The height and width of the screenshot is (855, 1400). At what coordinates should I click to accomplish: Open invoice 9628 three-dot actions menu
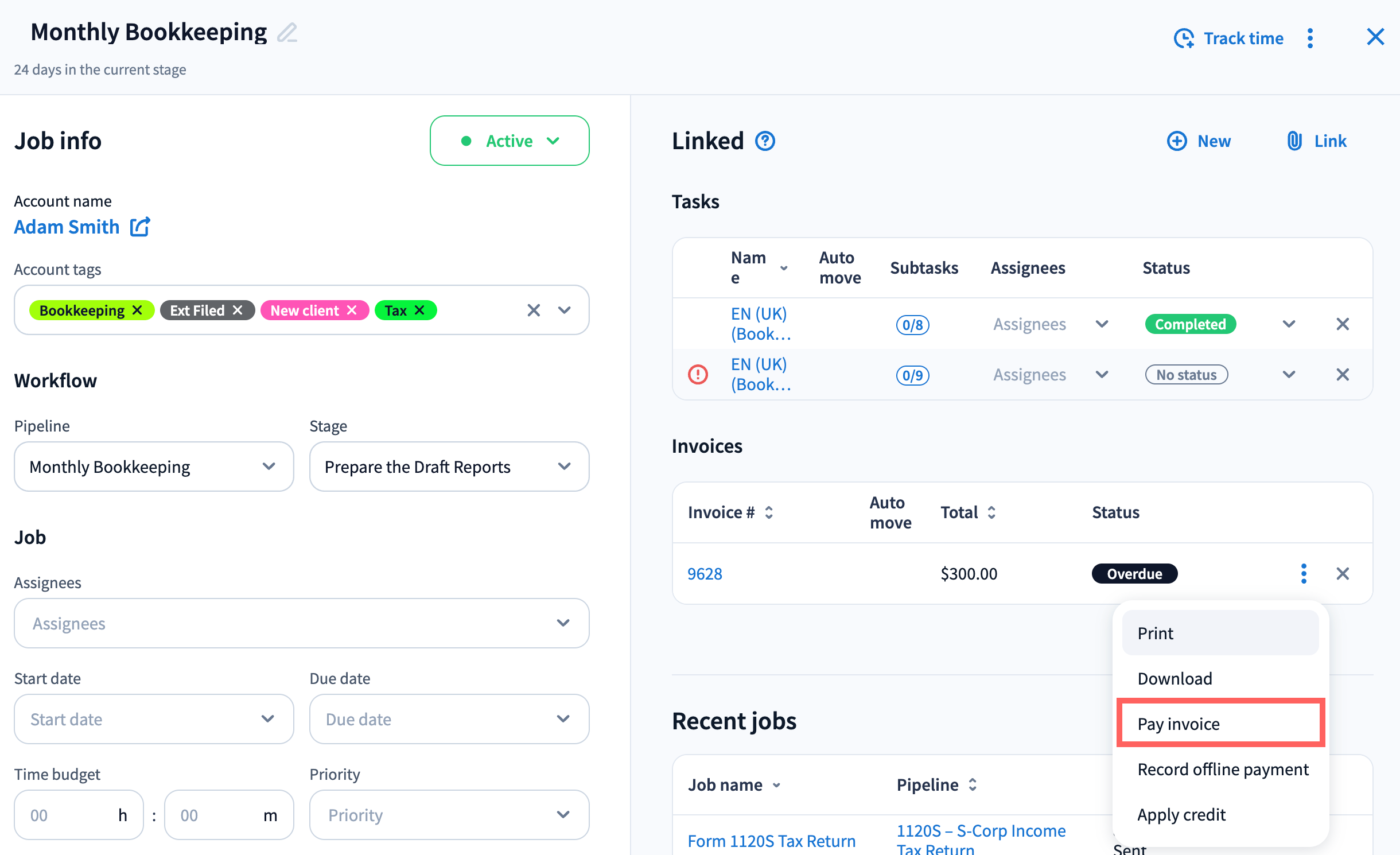click(1304, 573)
